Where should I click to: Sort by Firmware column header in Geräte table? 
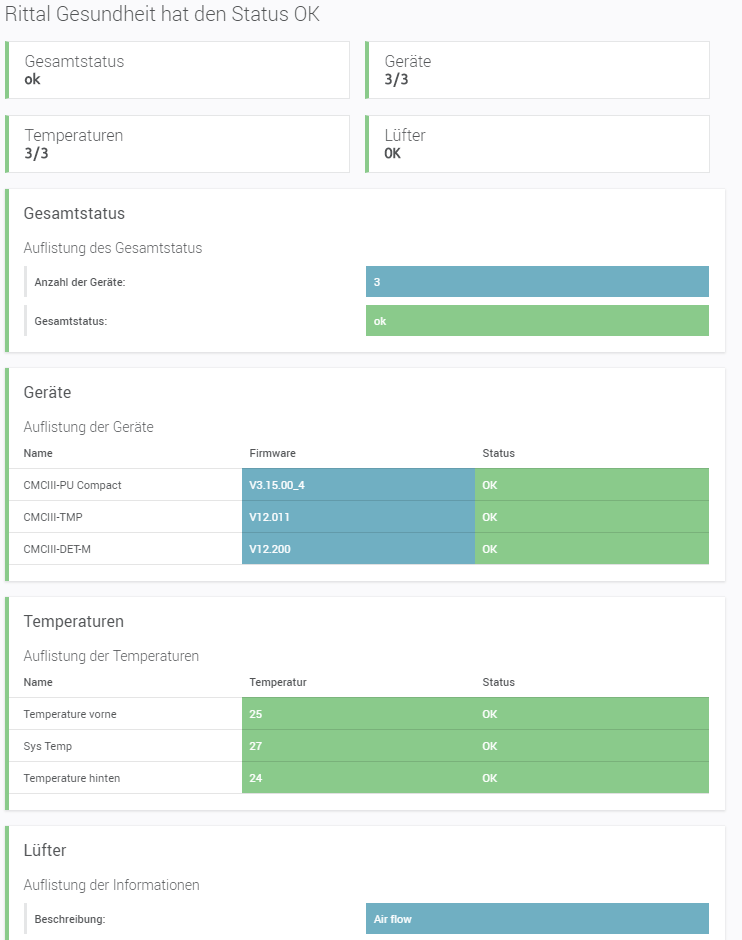[273, 453]
